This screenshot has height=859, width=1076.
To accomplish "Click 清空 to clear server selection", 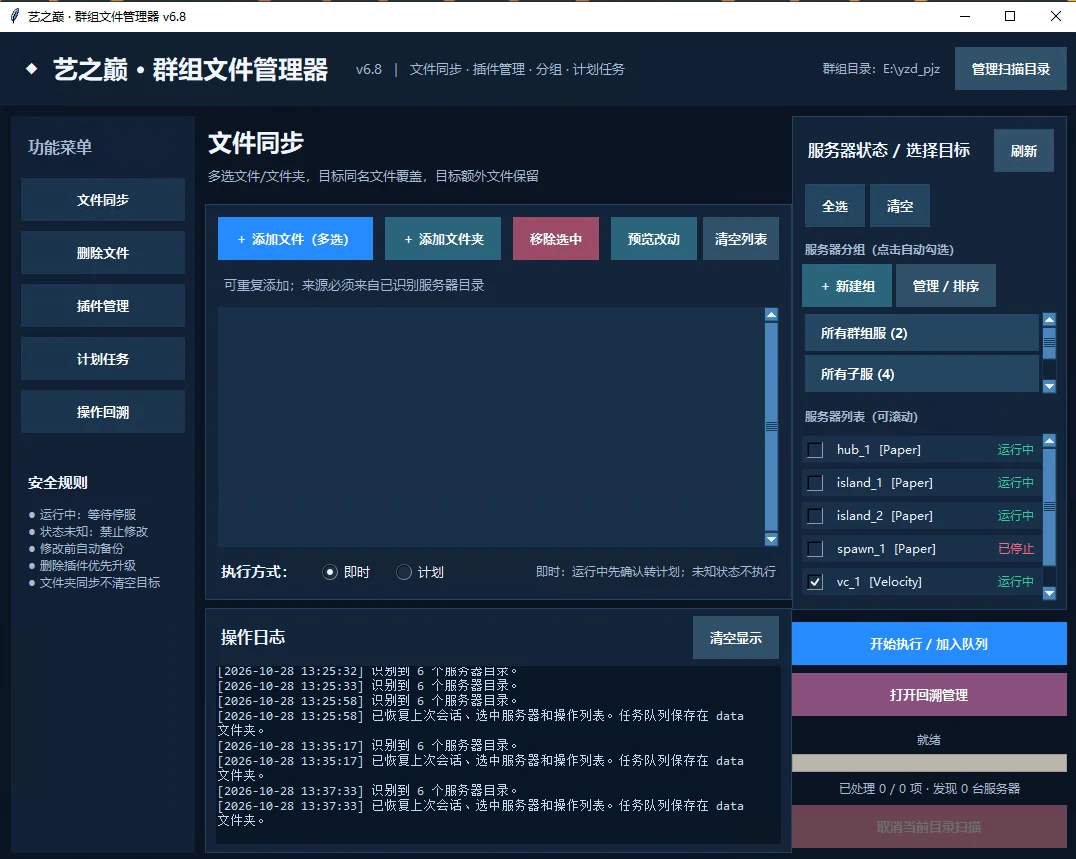I will [900, 206].
